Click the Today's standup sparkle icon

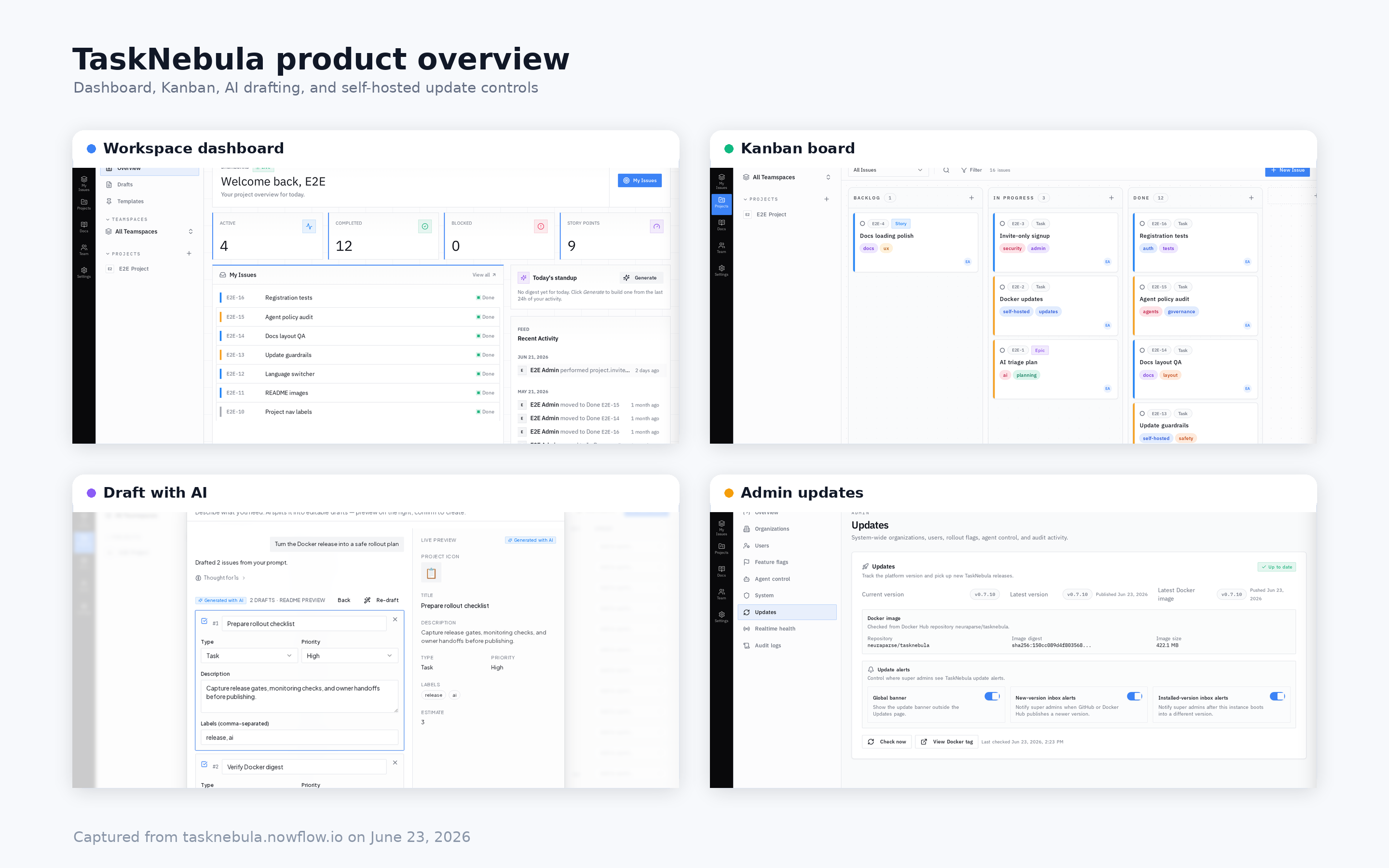coord(523,278)
